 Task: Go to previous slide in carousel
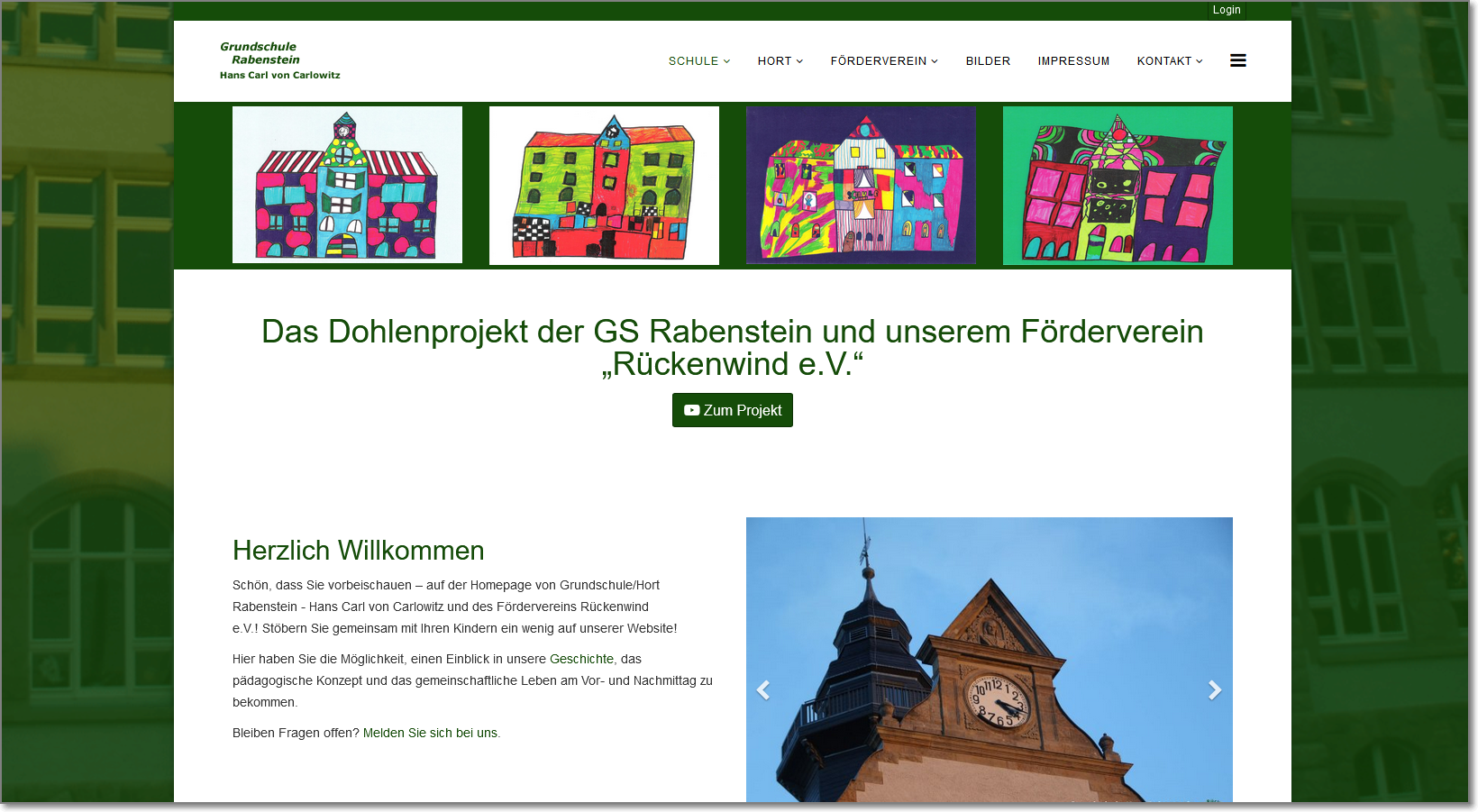(x=763, y=690)
